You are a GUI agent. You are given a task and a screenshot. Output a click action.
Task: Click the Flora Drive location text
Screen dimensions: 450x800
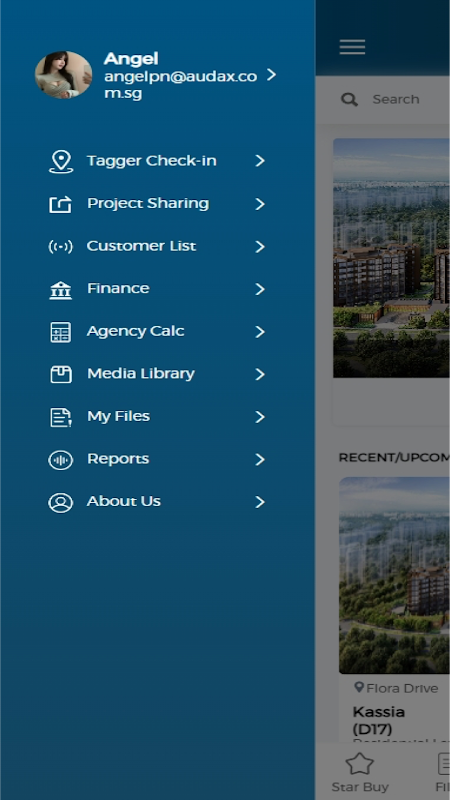coord(402,688)
